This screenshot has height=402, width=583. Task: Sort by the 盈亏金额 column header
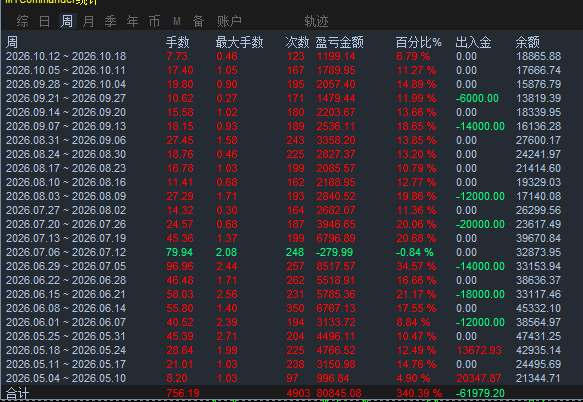(x=339, y=42)
